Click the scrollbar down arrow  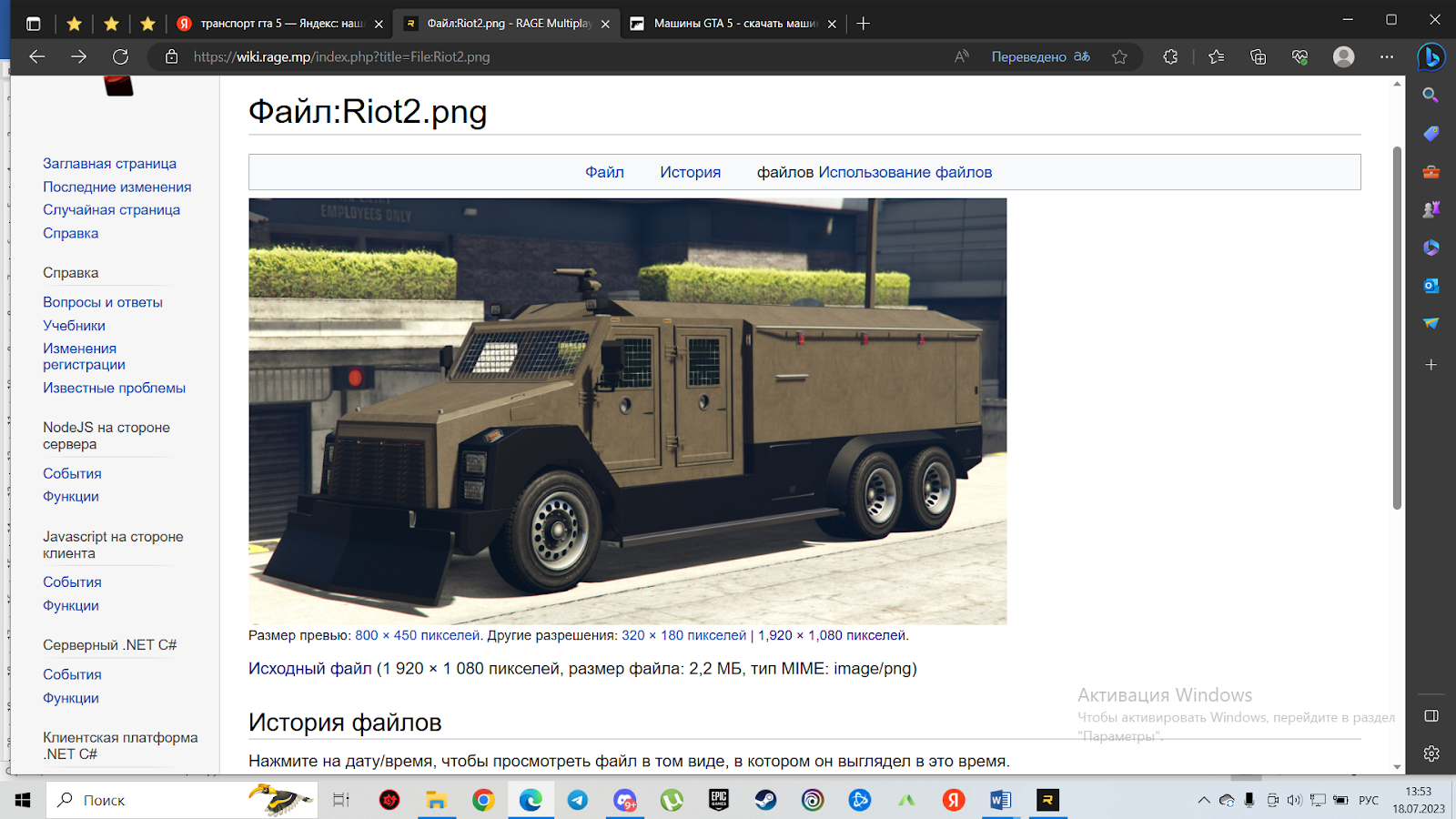(x=1397, y=767)
